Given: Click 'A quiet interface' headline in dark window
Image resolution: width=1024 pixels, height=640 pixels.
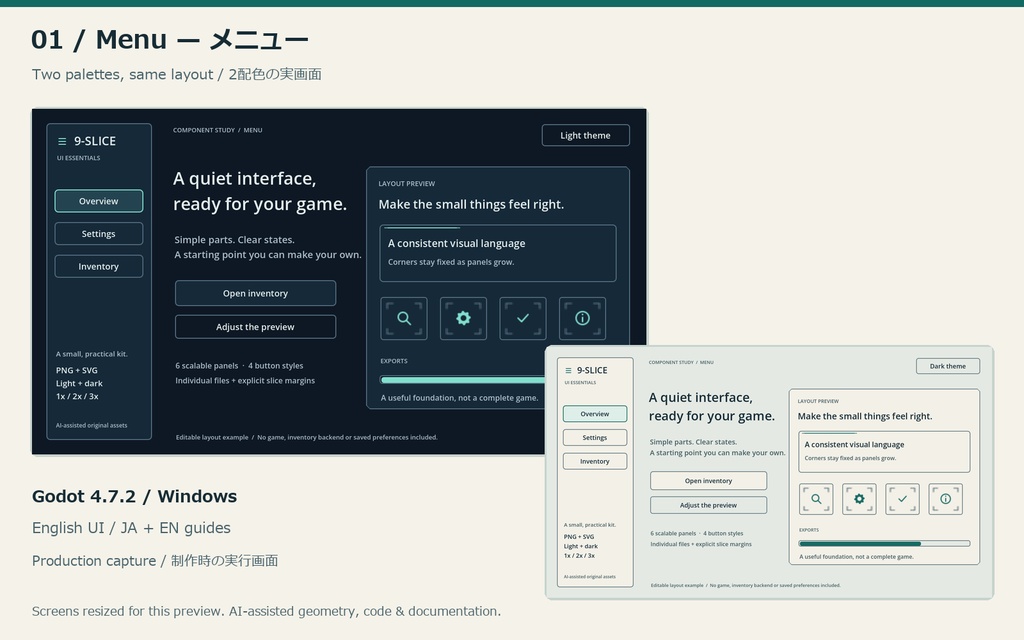Looking at the screenshot, I should [260, 191].
